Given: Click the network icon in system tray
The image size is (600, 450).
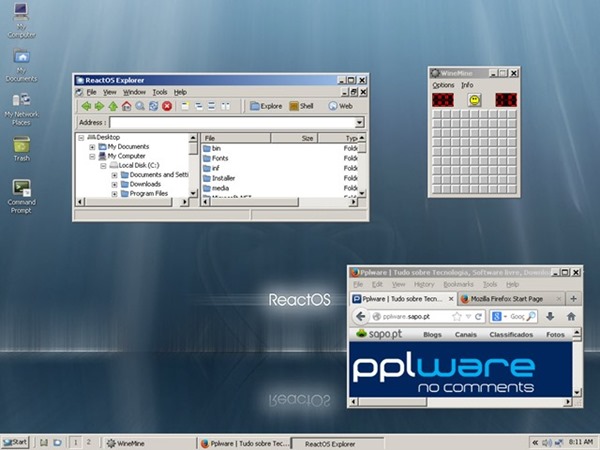Looking at the screenshot, I should click(x=559, y=443).
